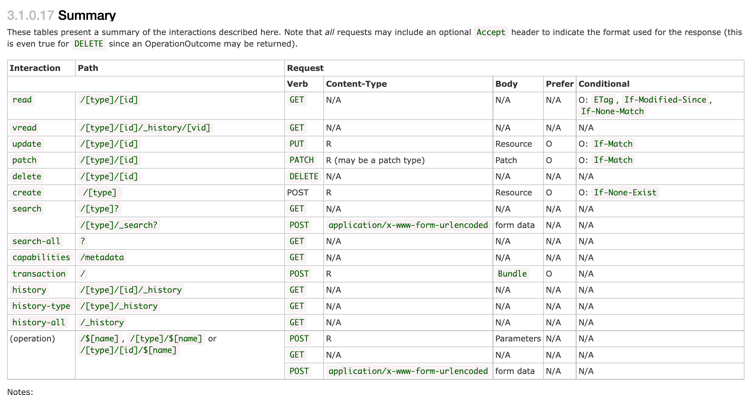Viewport: 754px width, 395px height.
Task: Click the /[type]/[id]/_history/[vid] path
Action: tap(145, 128)
